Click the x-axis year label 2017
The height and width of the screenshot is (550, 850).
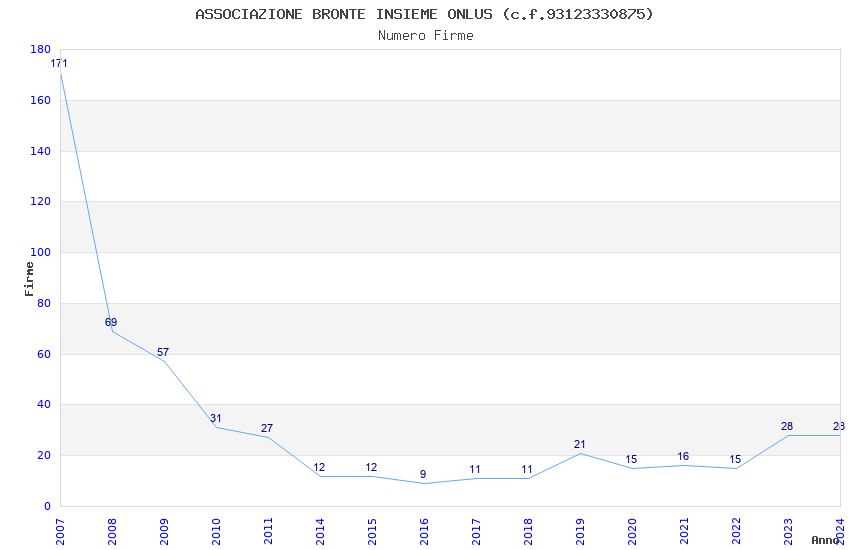pos(476,532)
